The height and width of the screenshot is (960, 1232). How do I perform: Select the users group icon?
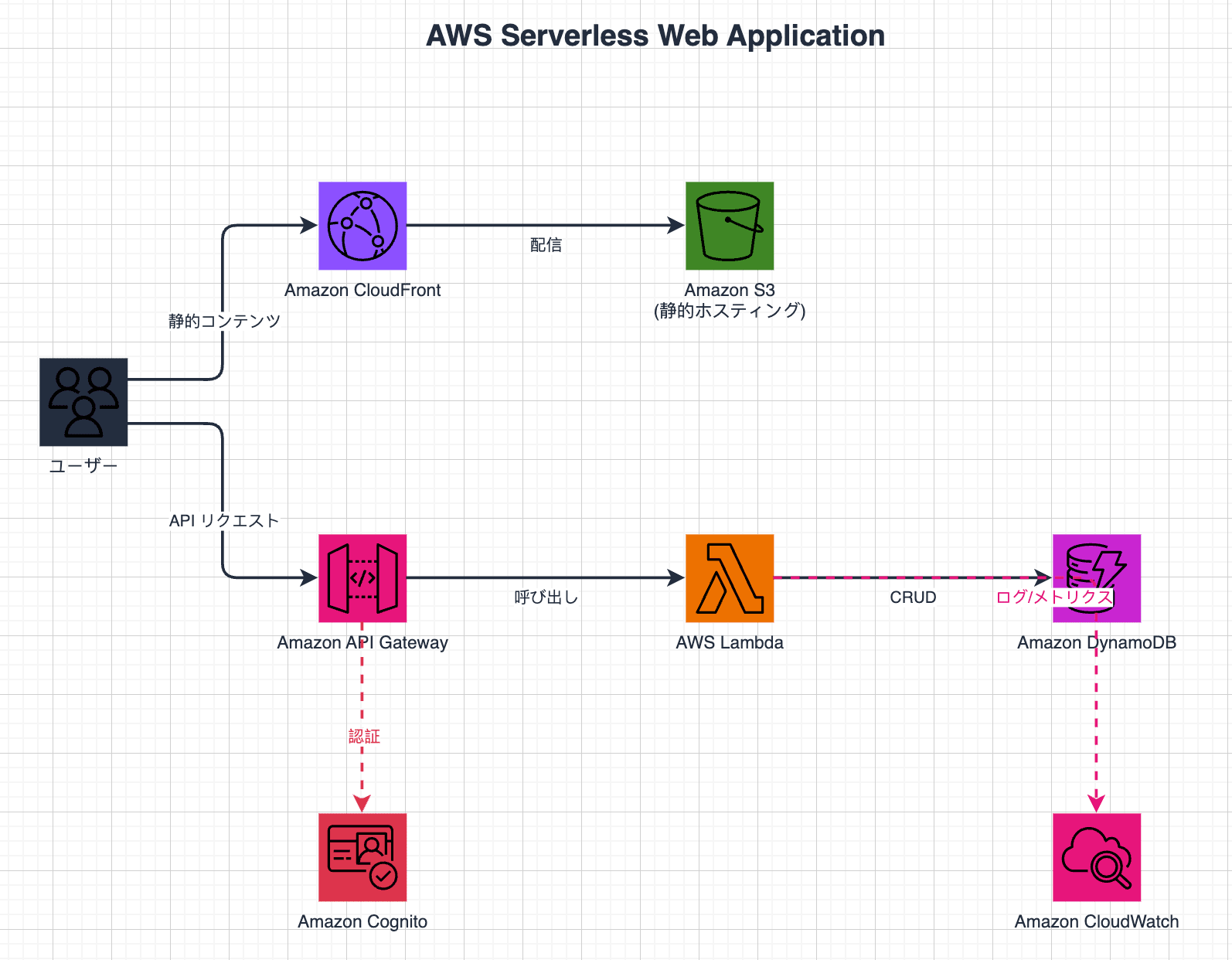tap(83, 402)
